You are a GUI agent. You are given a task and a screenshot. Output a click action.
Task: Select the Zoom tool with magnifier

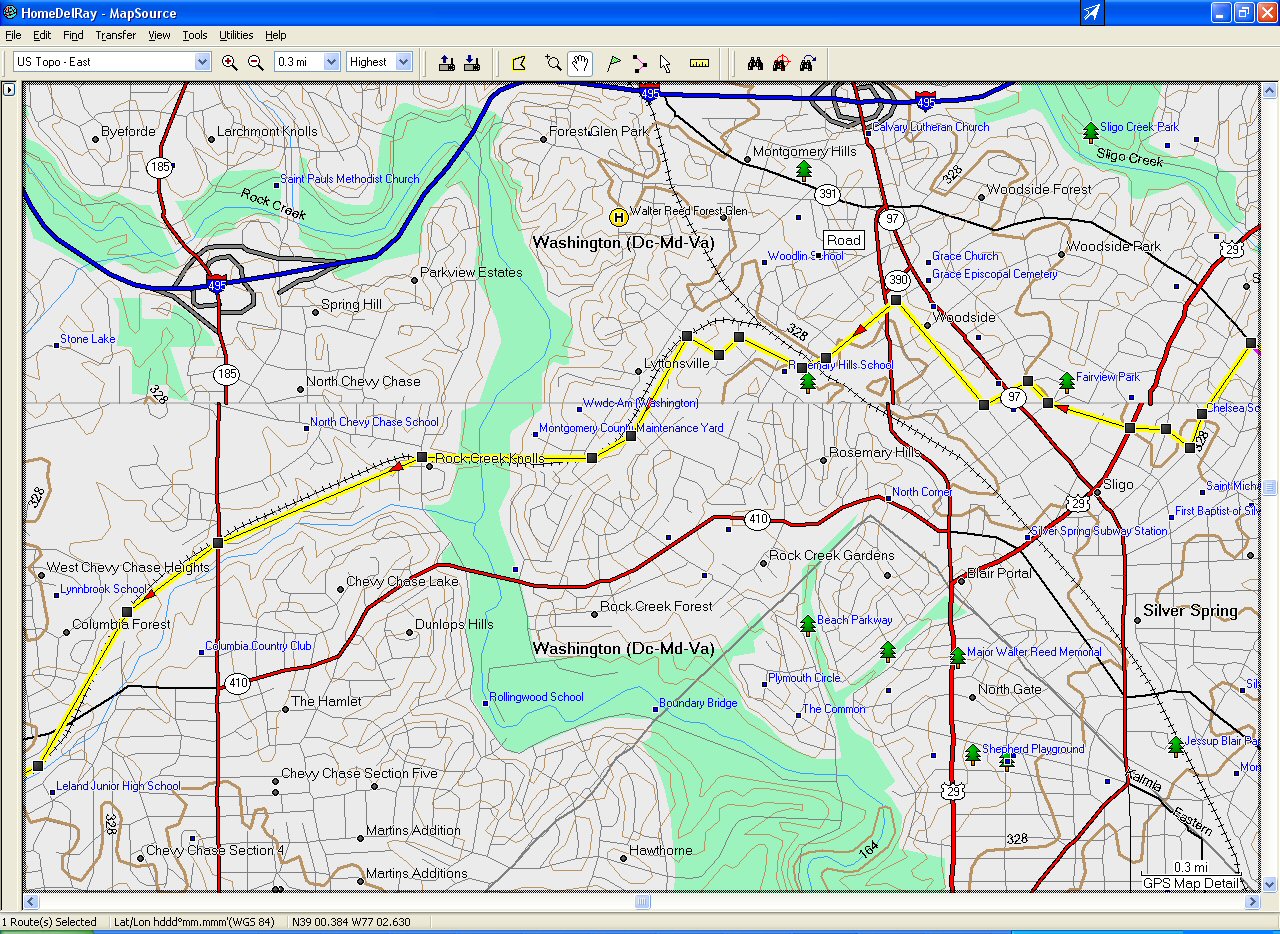click(553, 62)
